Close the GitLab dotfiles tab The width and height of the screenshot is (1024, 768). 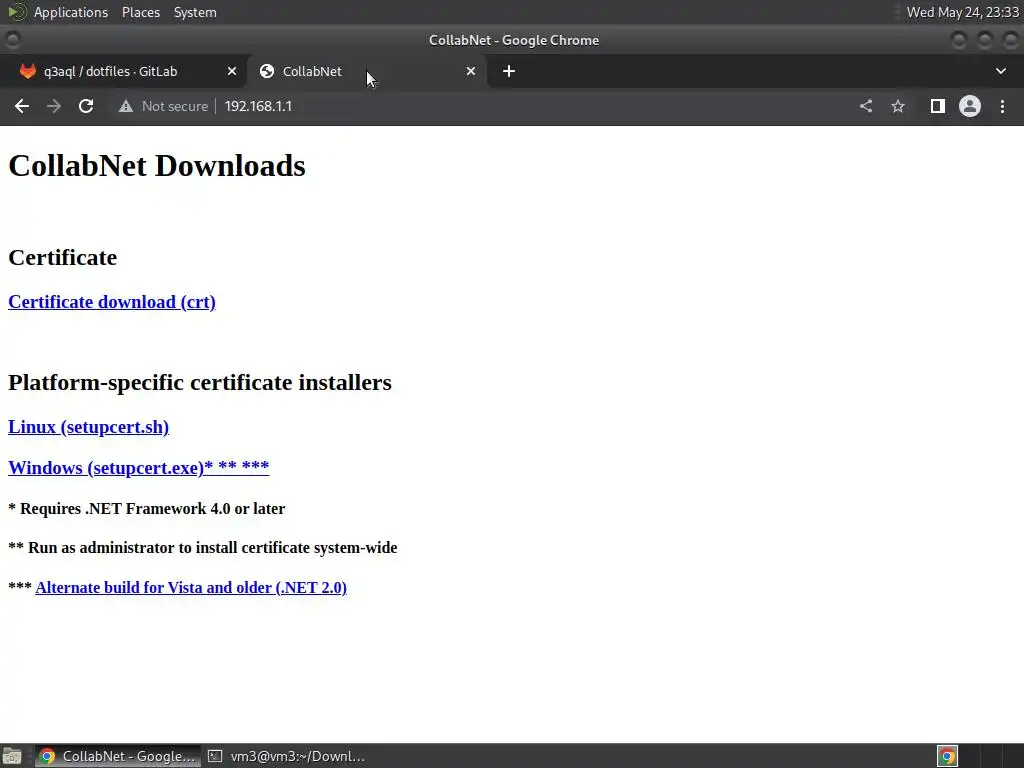(x=232, y=71)
